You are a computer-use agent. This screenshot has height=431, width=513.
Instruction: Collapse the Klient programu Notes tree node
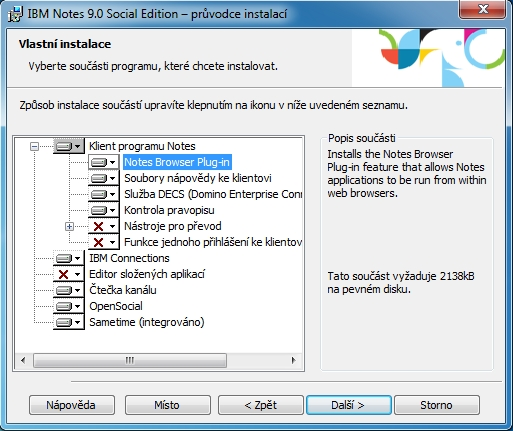point(34,146)
